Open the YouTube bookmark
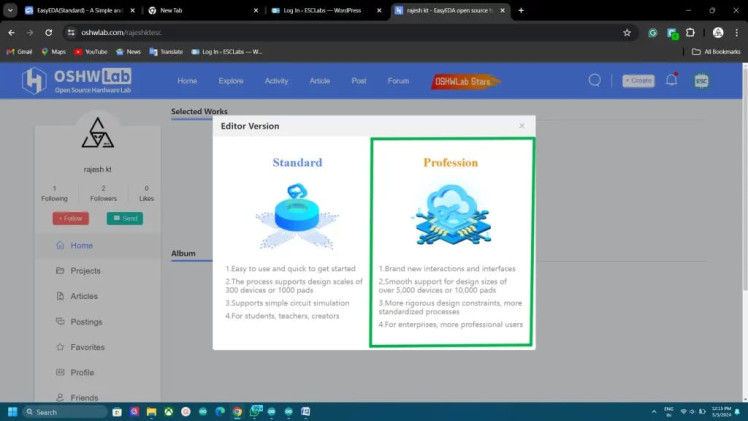This screenshot has width=748, height=421. click(x=91, y=51)
